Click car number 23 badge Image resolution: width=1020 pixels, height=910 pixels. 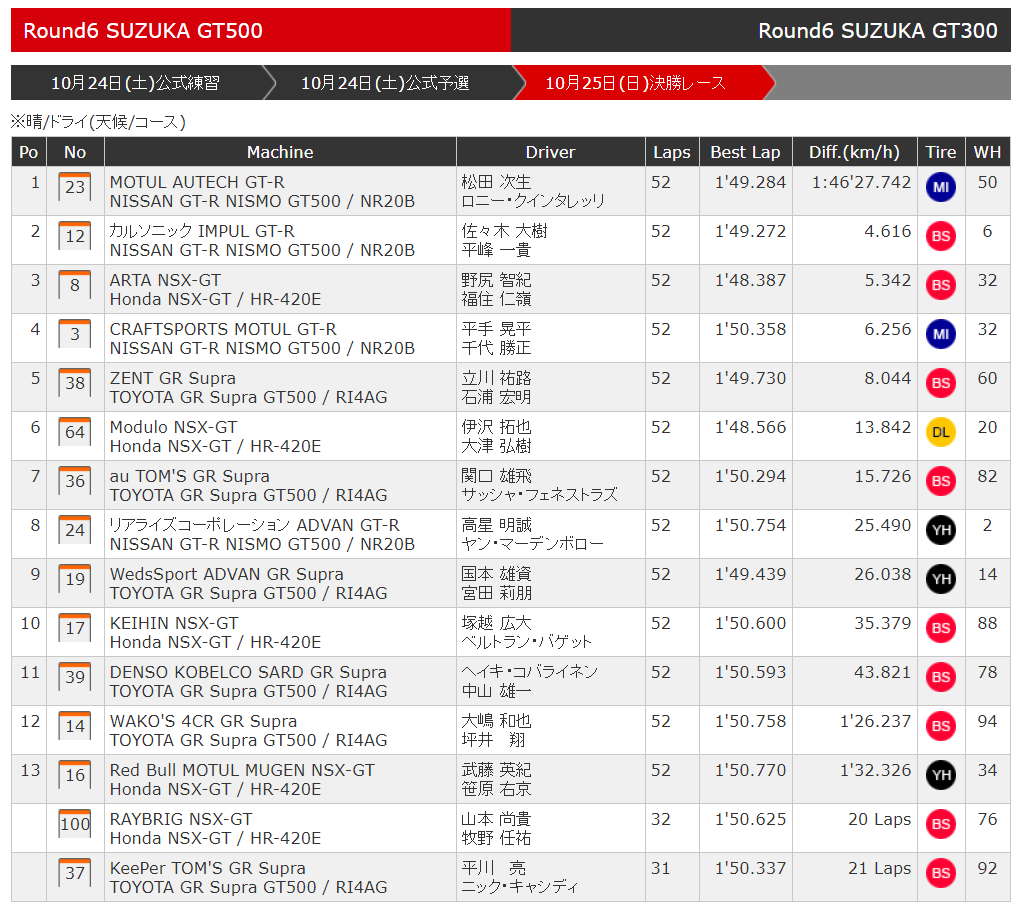tap(75, 187)
